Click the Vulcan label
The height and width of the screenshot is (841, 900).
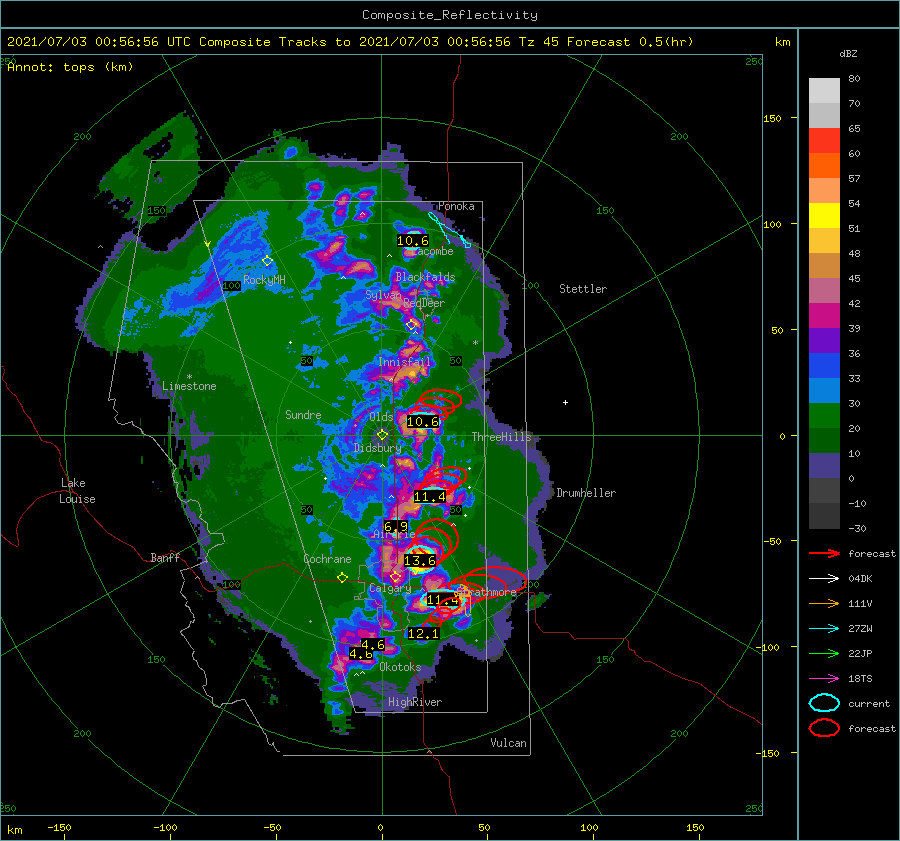(x=508, y=743)
